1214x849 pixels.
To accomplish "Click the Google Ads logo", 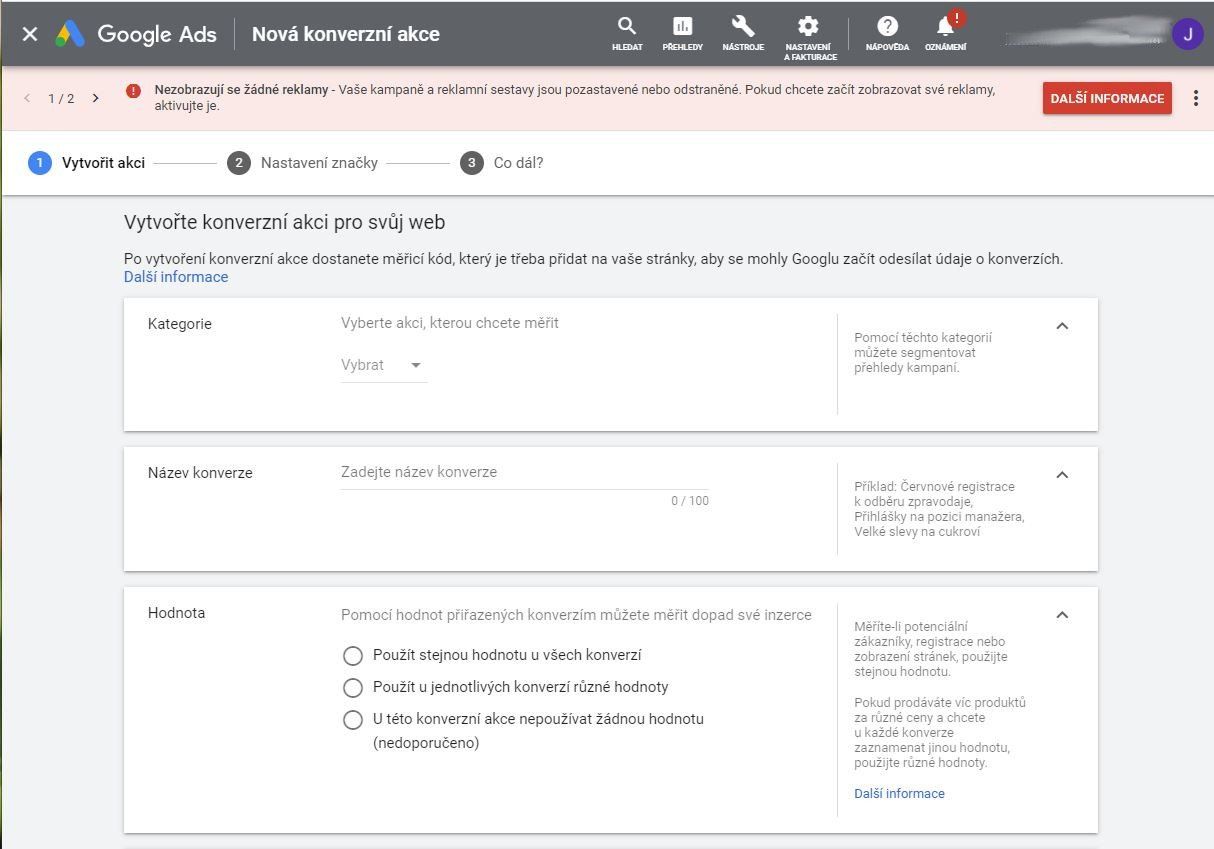I will tap(136, 34).
